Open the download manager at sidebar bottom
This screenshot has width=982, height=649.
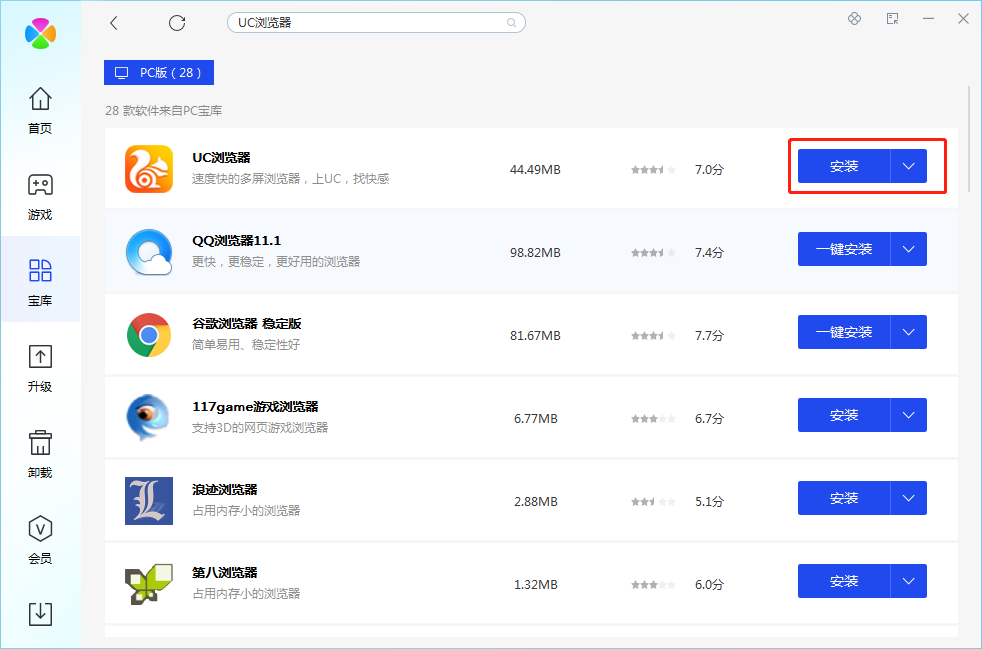pyautogui.click(x=40, y=614)
